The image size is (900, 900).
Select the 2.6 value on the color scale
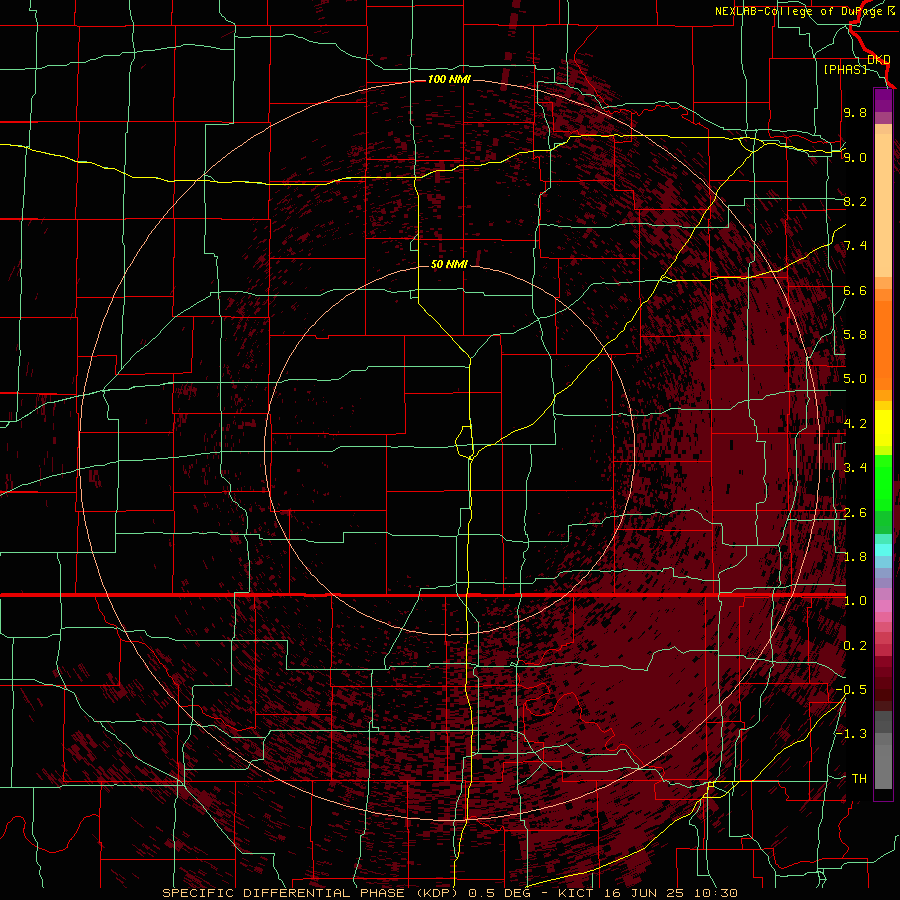[855, 513]
